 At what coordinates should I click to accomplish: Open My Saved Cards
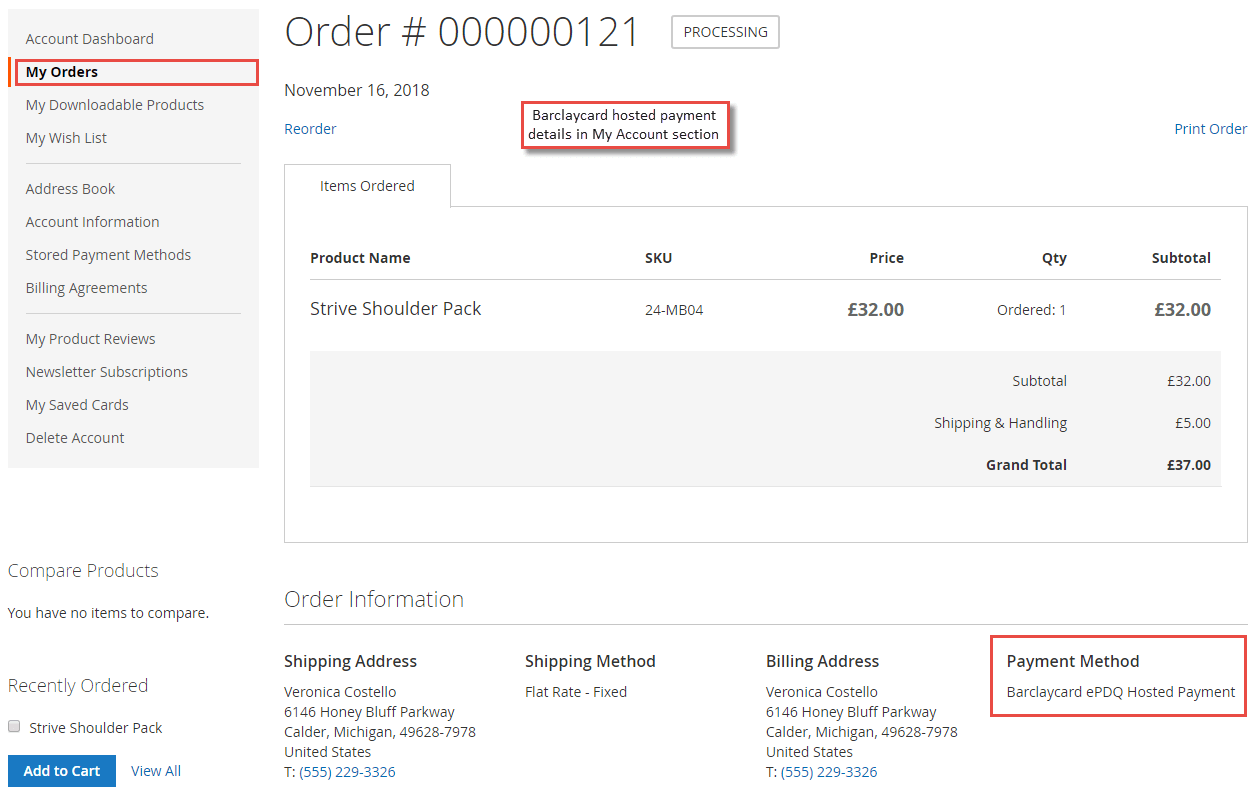pyautogui.click(x=77, y=404)
